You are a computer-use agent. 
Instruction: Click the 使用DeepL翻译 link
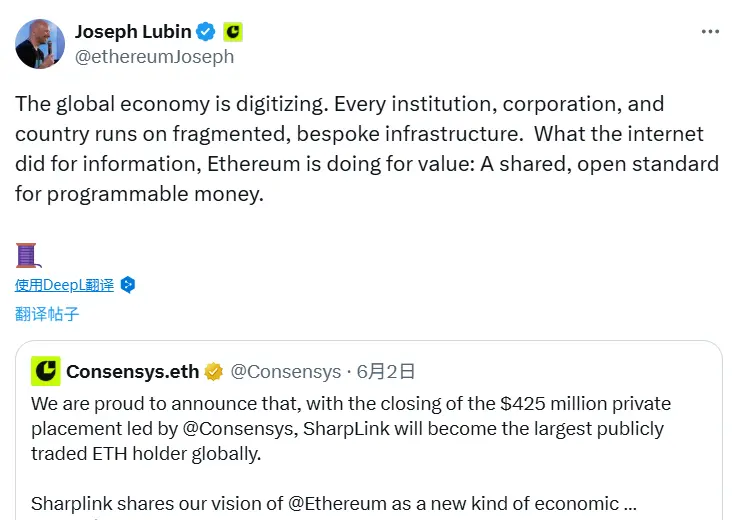coord(65,285)
